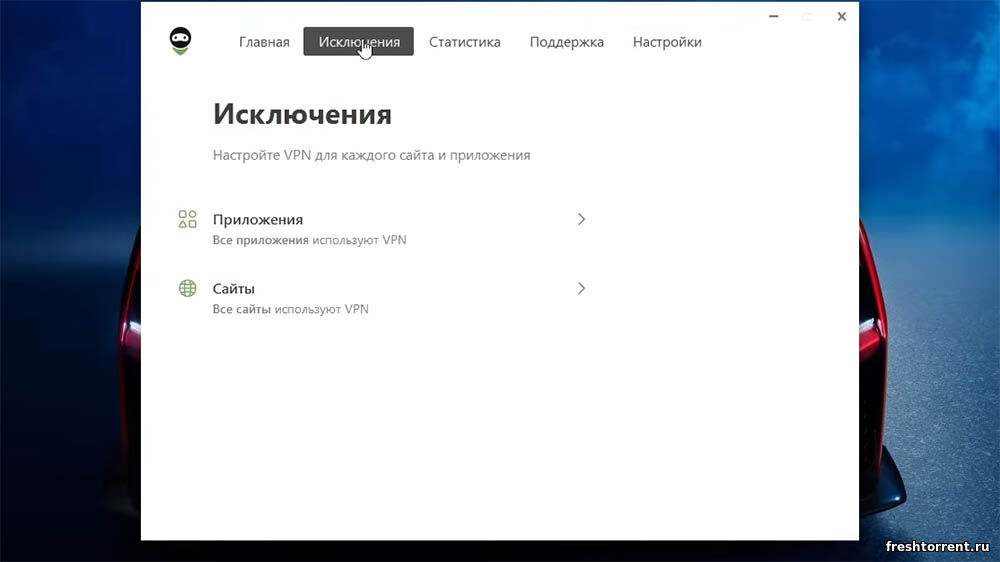Viewport: 1000px width, 562px height.
Task: Click the AdGuard VPN ninja logo
Action: coord(180,41)
